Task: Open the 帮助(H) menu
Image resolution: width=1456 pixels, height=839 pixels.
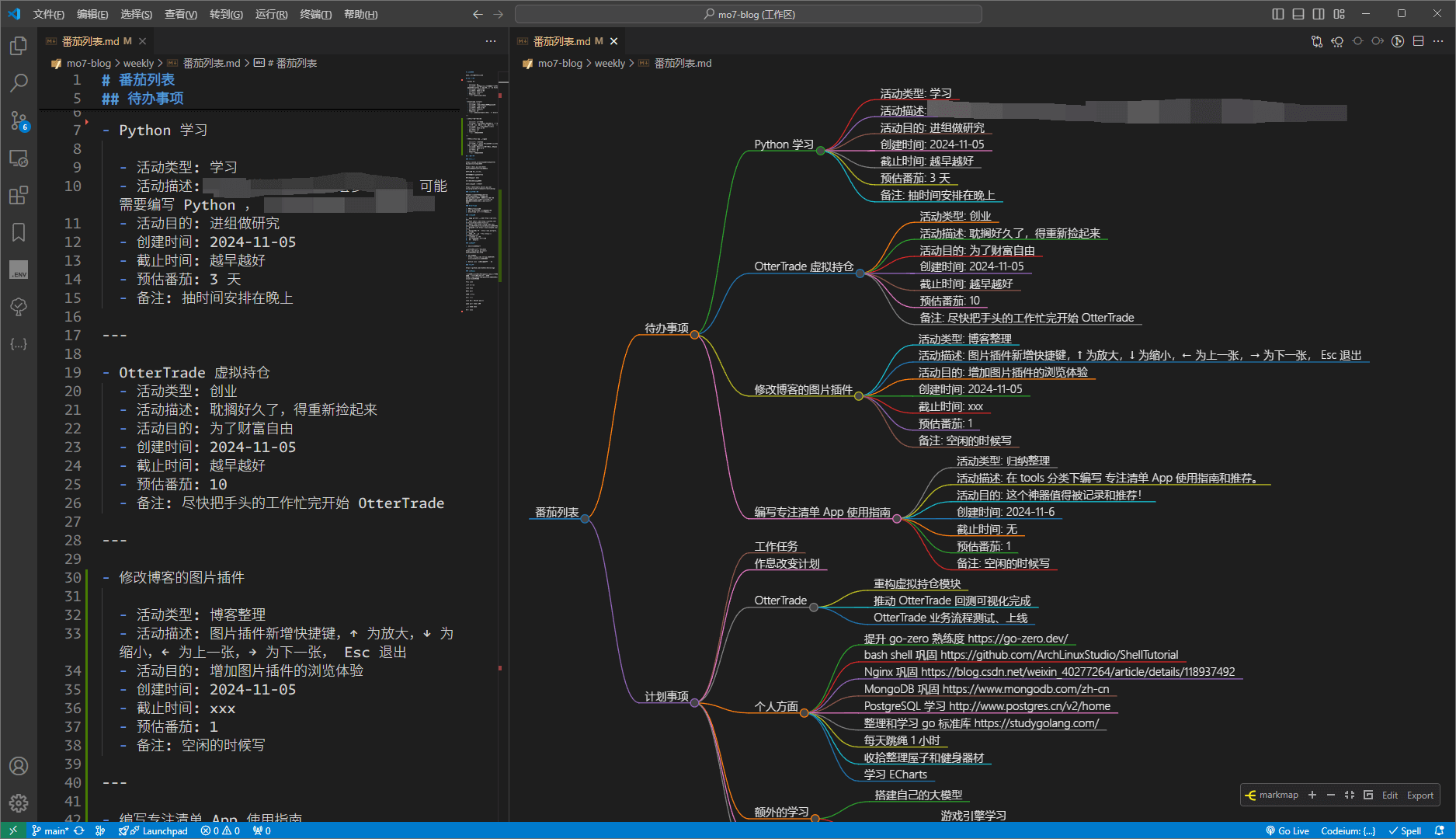Action: (361, 14)
